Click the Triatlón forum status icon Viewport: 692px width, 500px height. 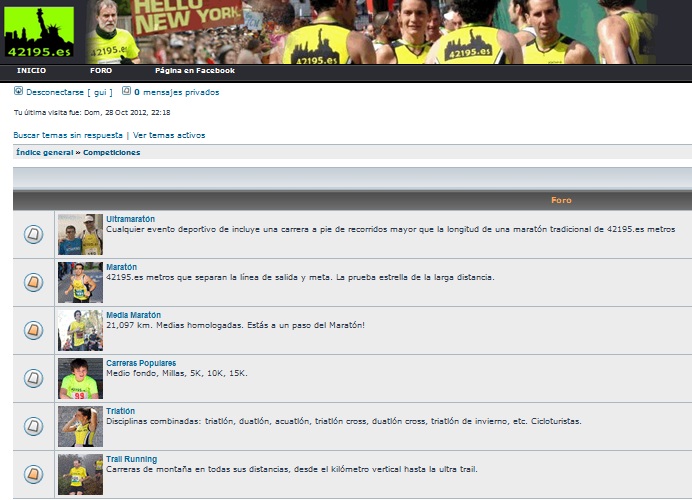coord(33,426)
